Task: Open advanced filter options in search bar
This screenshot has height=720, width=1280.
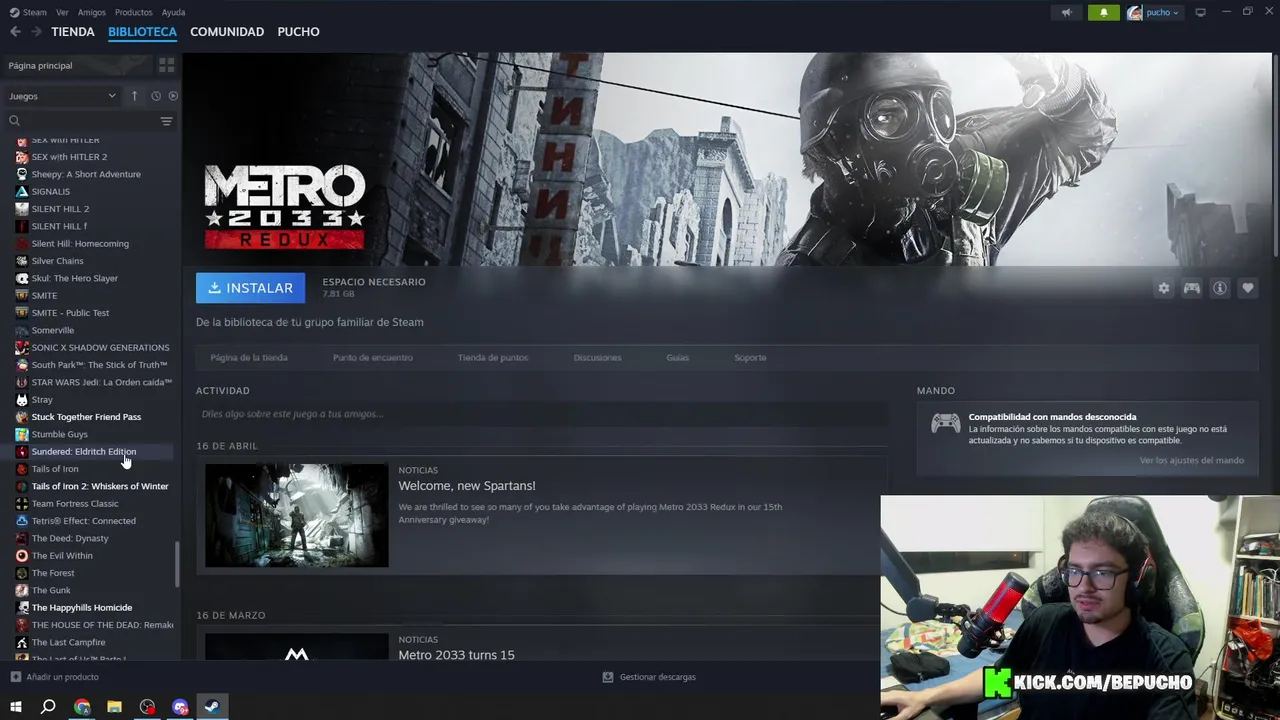Action: [166, 121]
